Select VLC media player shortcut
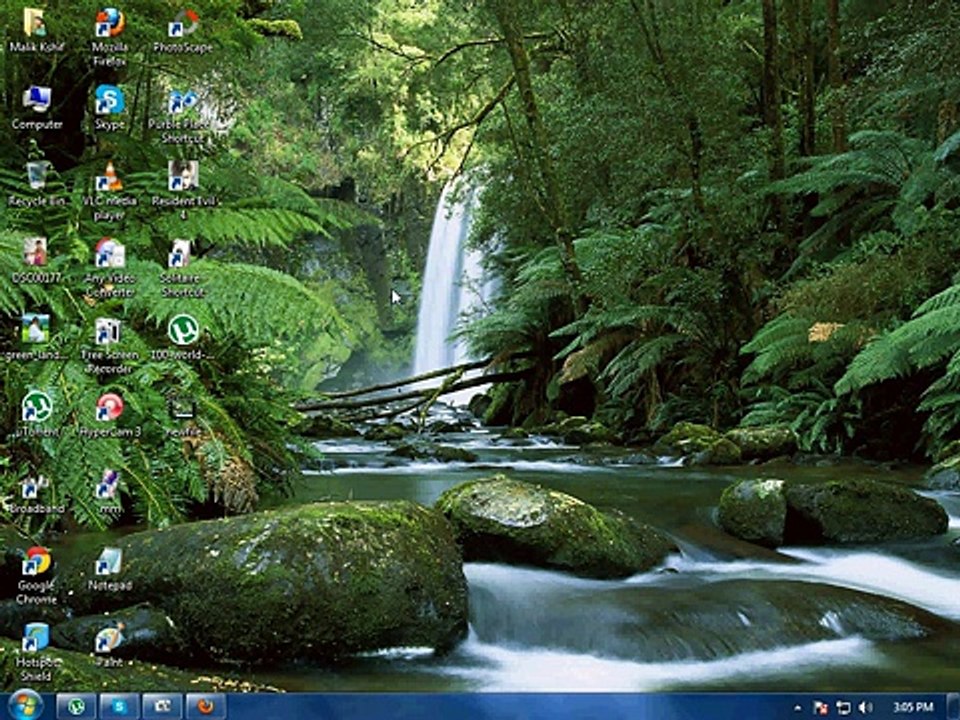Screen dimensions: 960x720 [x=109, y=177]
